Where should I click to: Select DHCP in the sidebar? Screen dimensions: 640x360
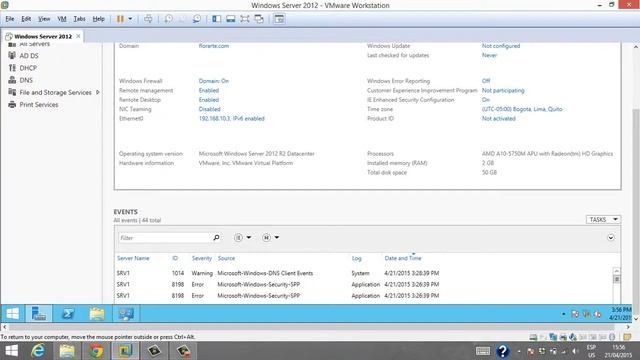click(28, 68)
